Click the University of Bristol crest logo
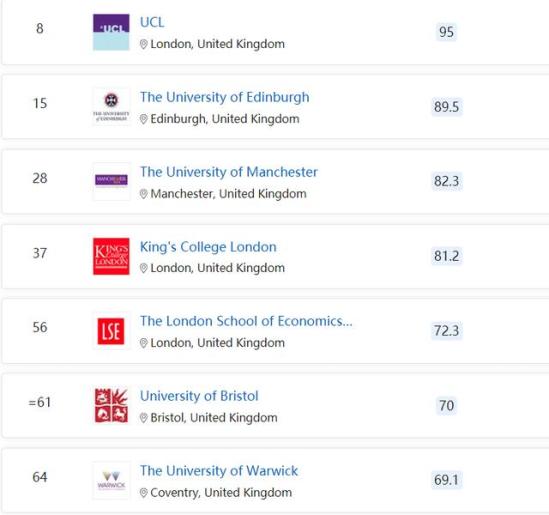The height and width of the screenshot is (515, 549). 111,405
